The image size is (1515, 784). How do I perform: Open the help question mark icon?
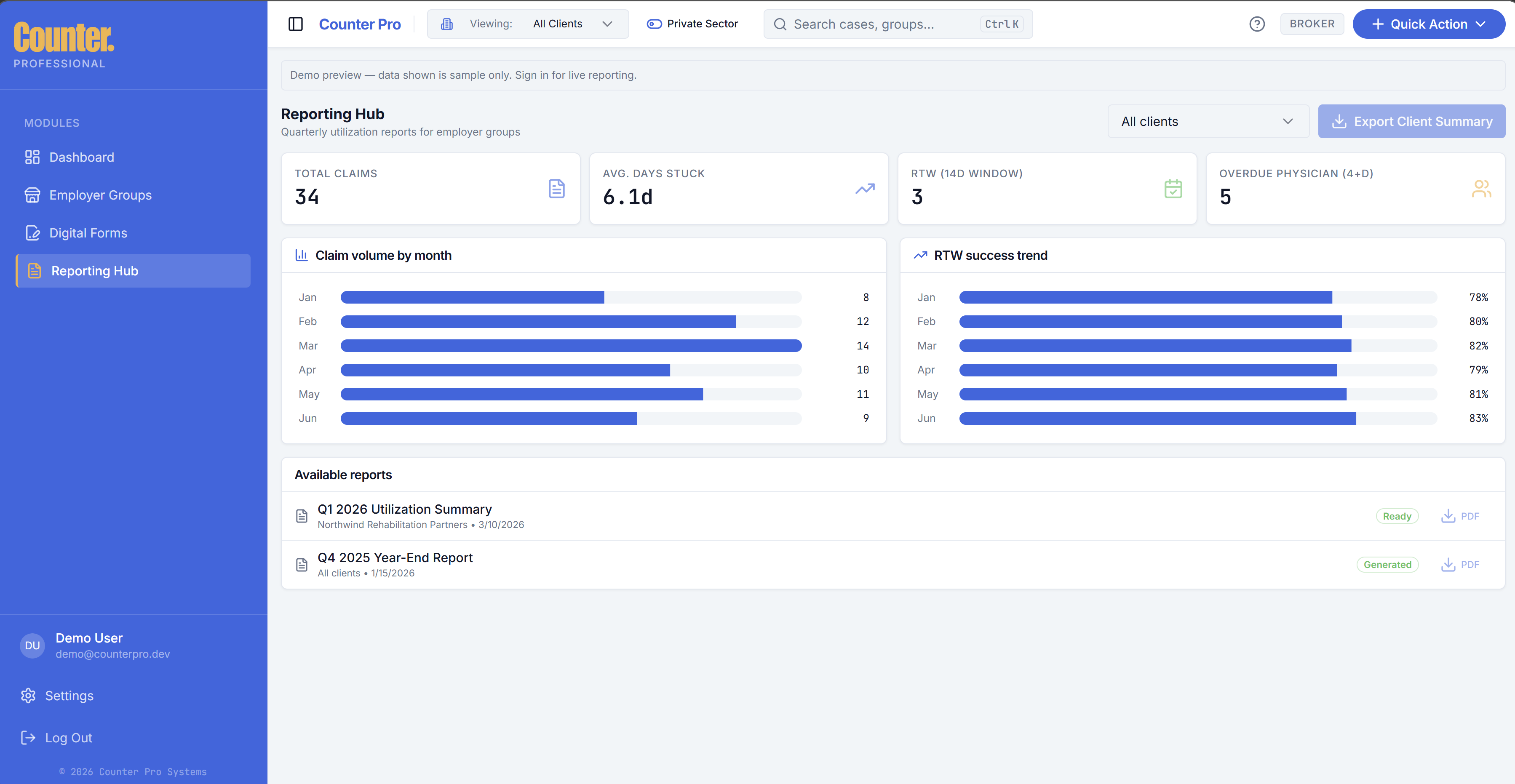1257,24
